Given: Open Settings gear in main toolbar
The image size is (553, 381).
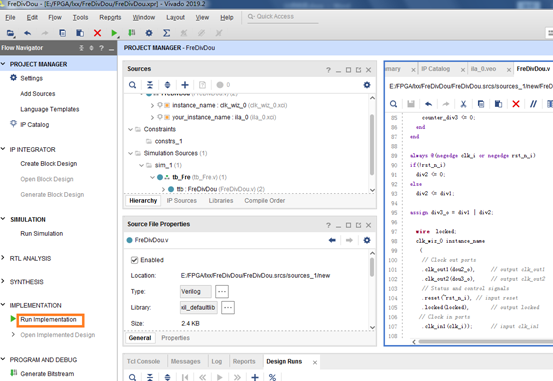Looking at the screenshot, I should click(x=149, y=33).
